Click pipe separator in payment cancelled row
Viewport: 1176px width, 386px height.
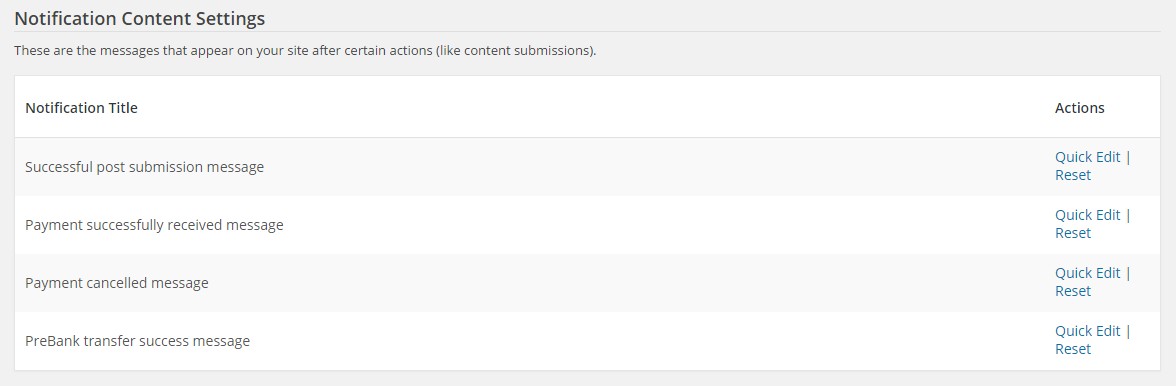pos(1127,272)
